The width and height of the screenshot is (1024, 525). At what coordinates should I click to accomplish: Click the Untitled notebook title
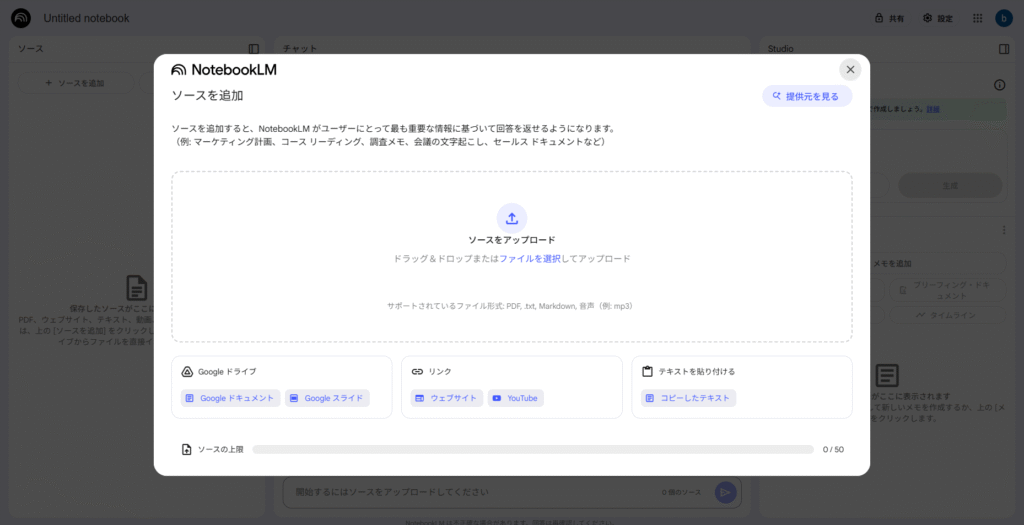pyautogui.click(x=86, y=18)
